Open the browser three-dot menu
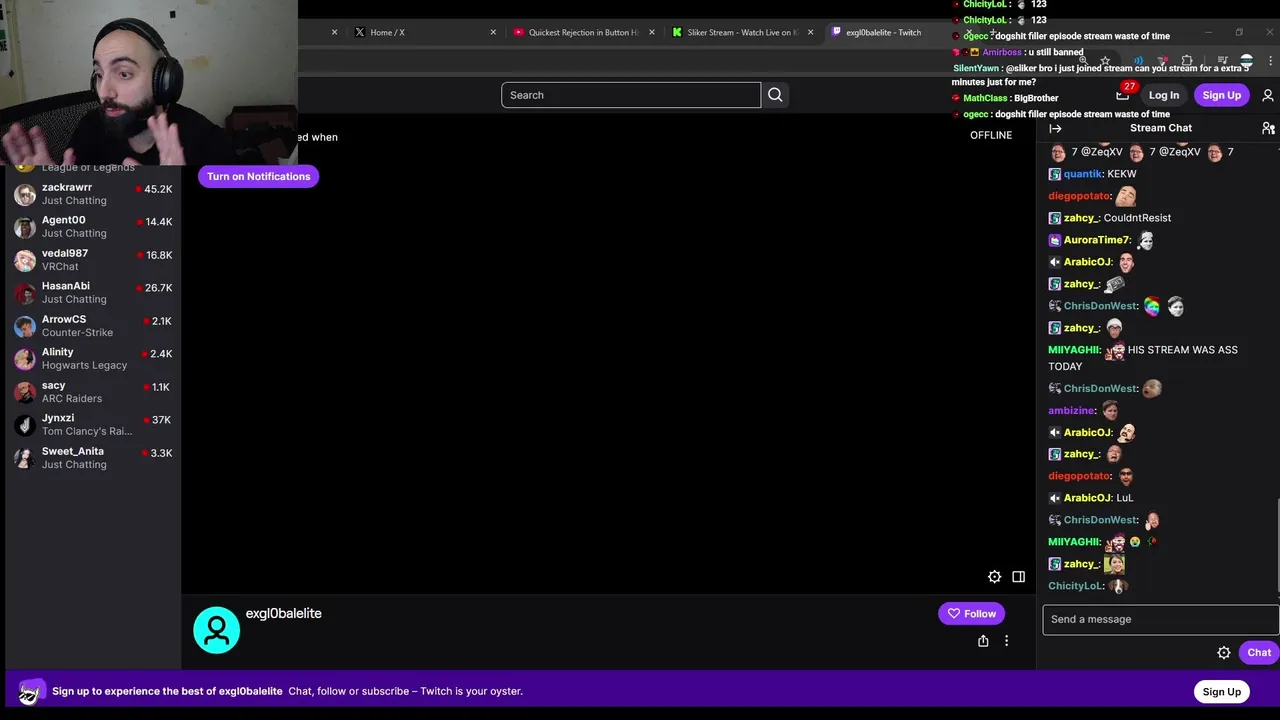This screenshot has height=720, width=1280. pos(1270,61)
